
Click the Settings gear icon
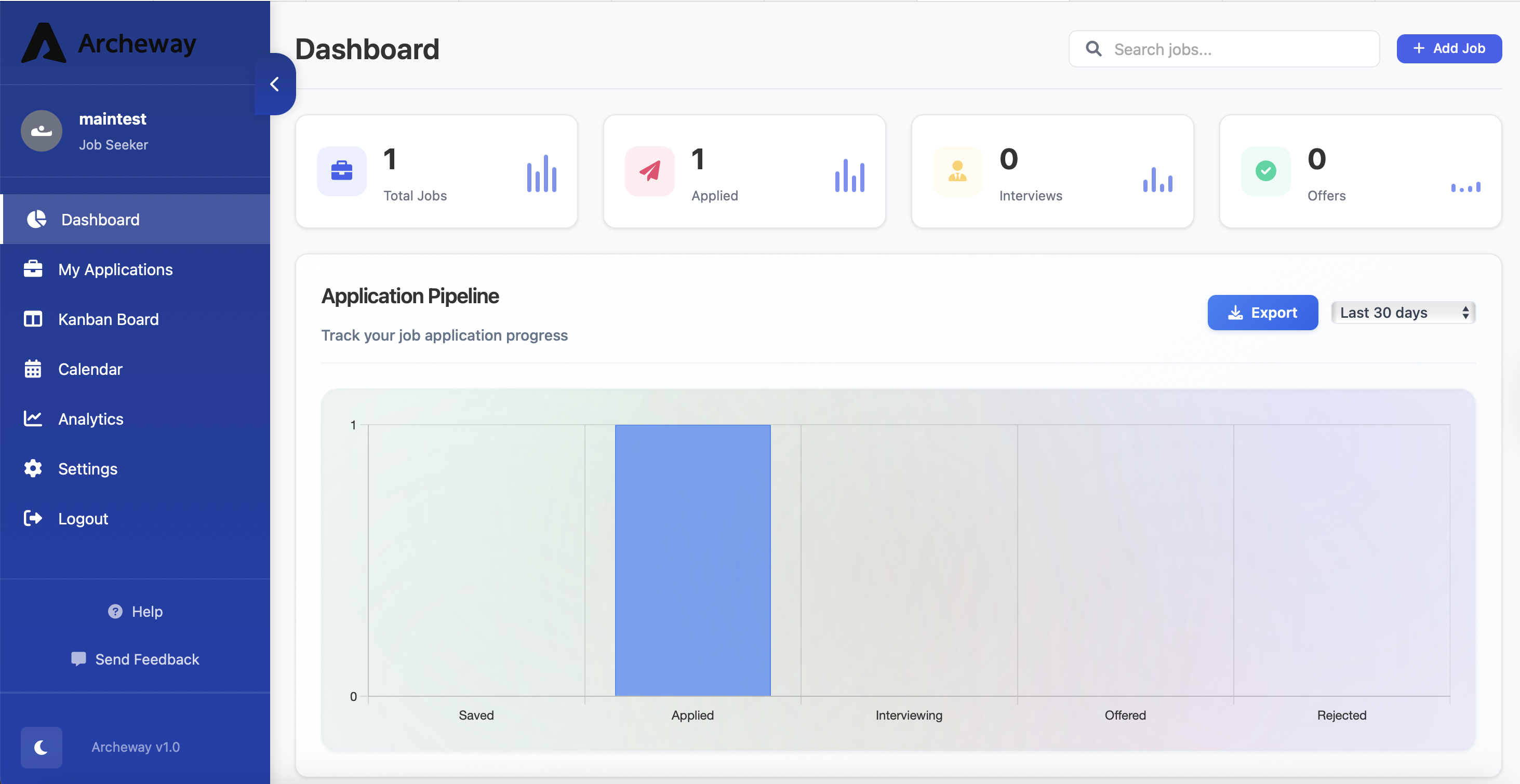point(33,468)
